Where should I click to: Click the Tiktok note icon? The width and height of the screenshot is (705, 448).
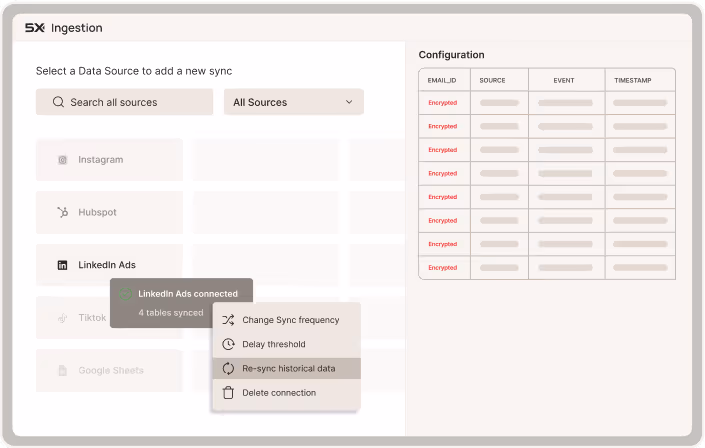tap(62, 318)
